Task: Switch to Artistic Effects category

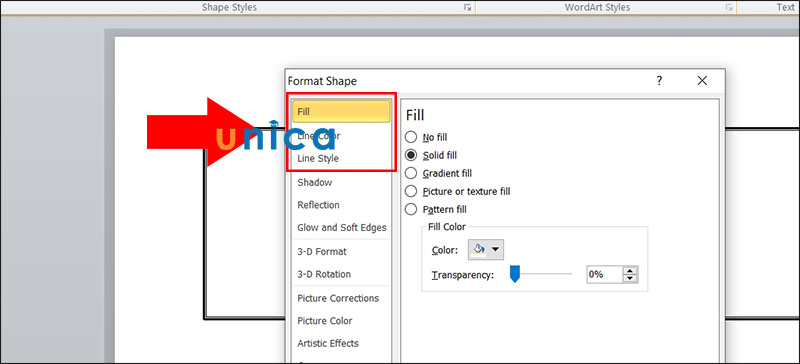Action: (328, 343)
